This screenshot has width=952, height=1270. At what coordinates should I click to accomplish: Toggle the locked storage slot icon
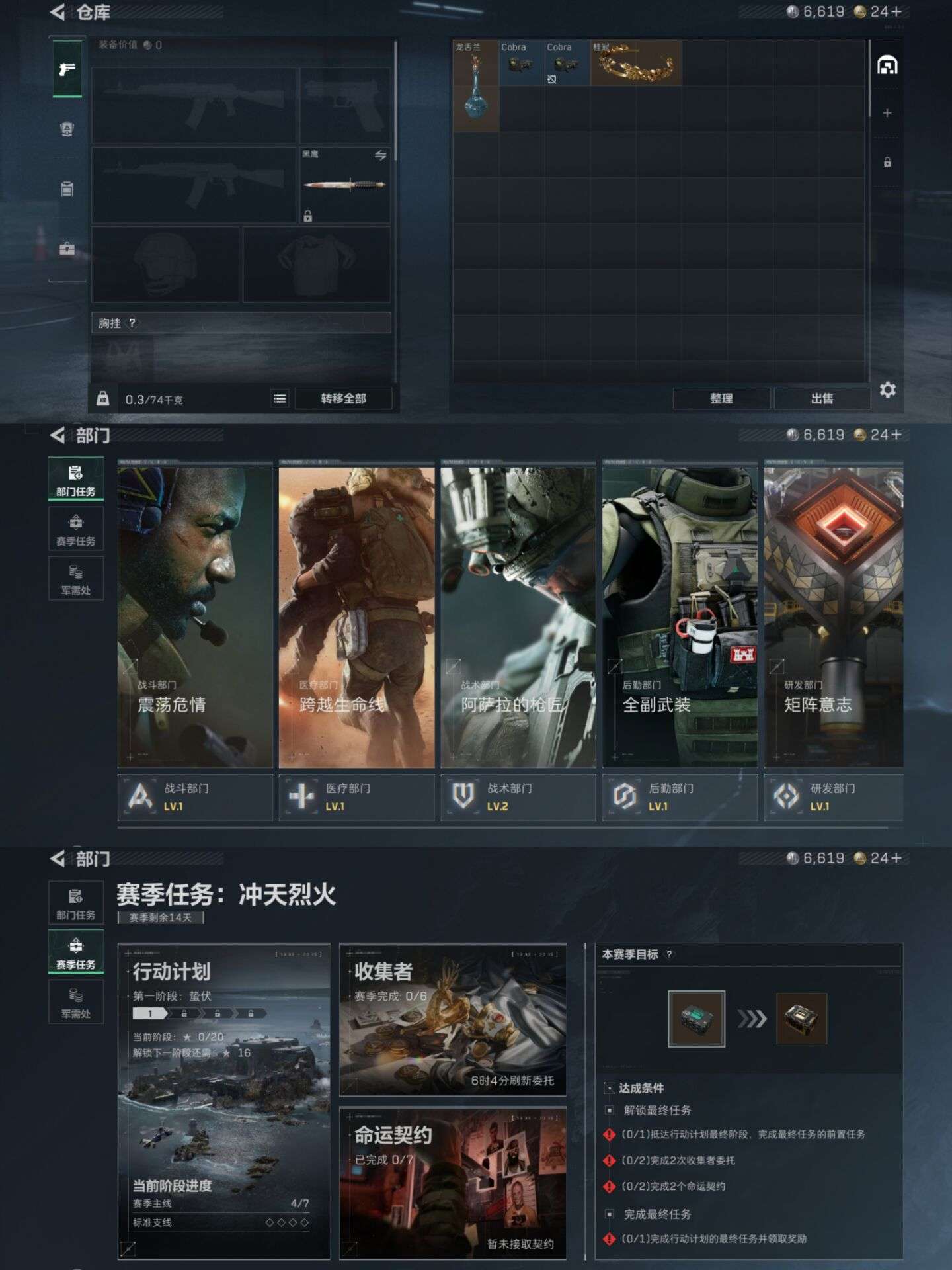click(887, 162)
